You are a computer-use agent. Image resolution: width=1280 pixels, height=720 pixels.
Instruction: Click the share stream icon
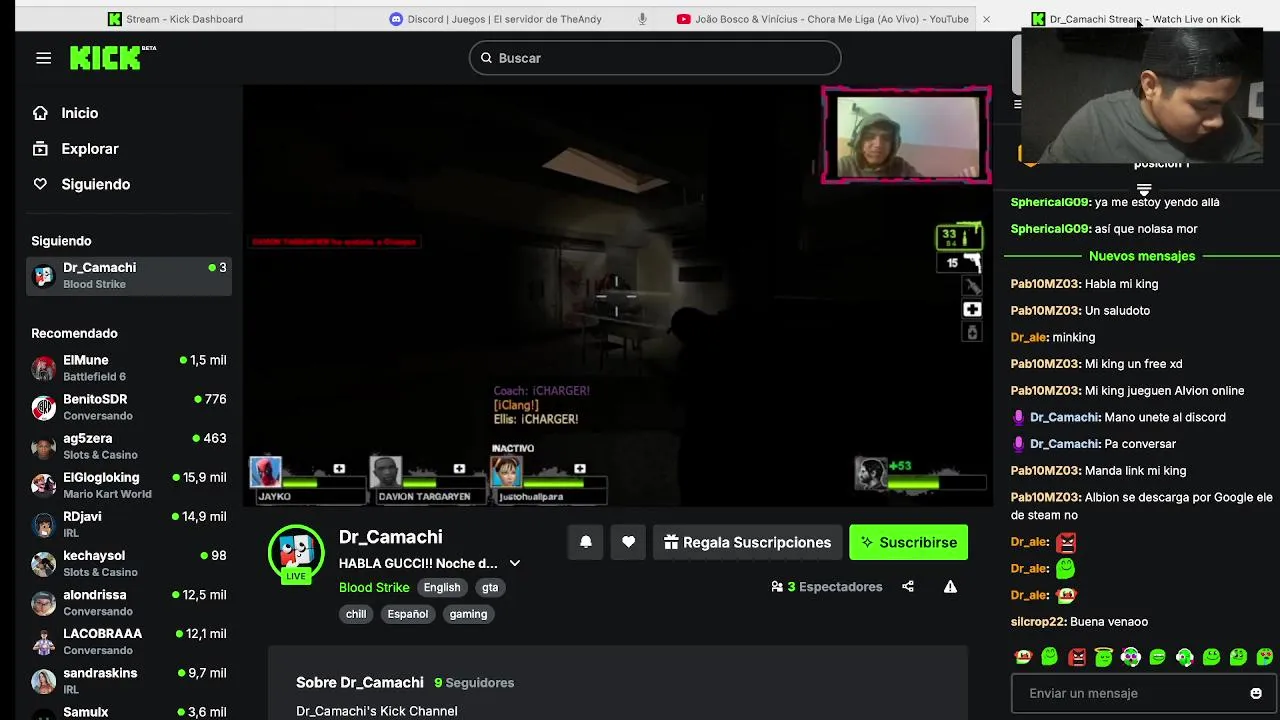click(x=908, y=587)
